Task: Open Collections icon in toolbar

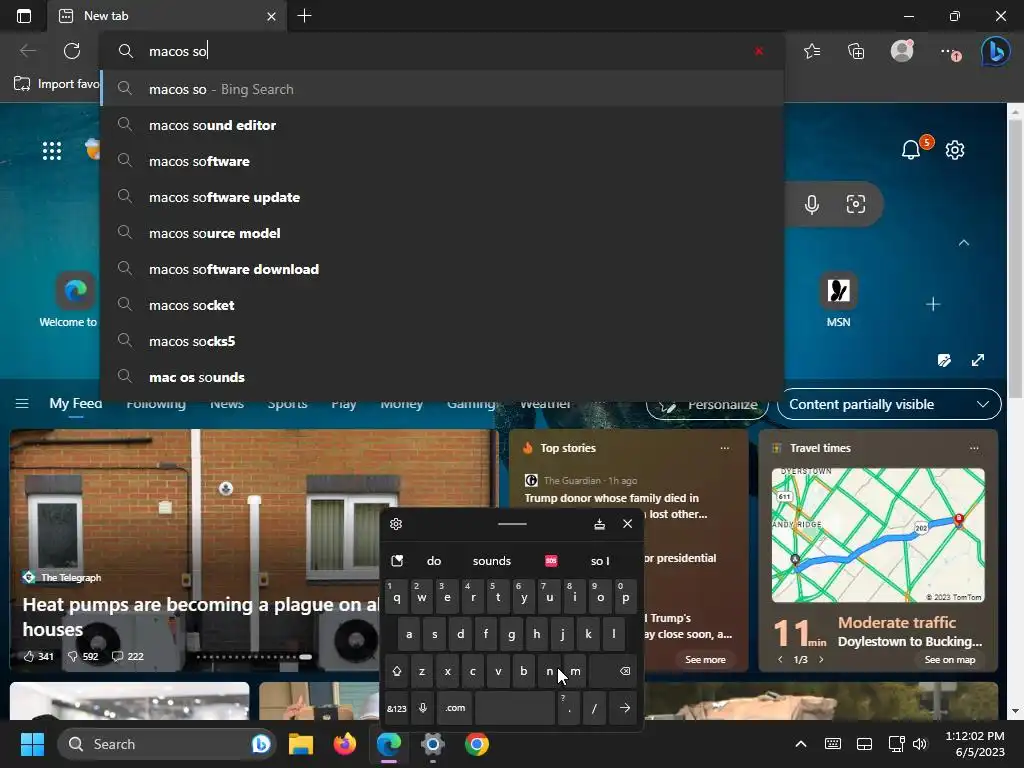Action: (856, 51)
